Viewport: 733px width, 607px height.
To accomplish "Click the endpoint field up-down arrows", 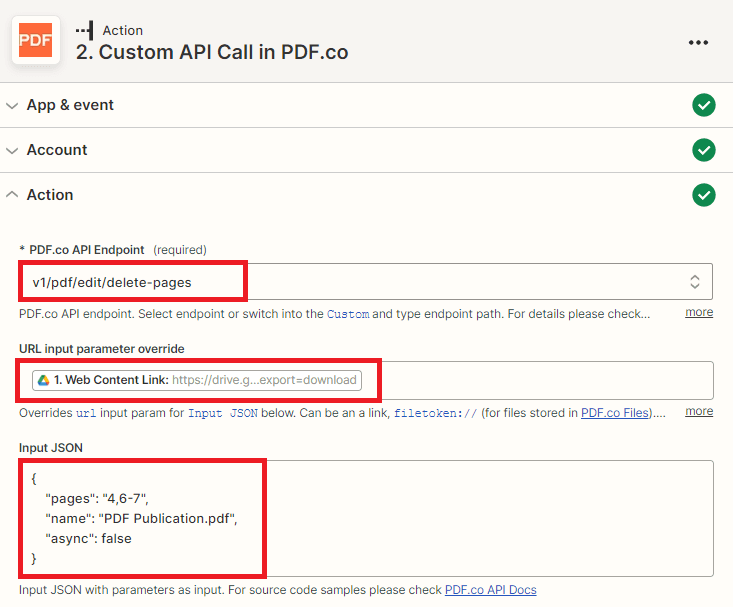I will coord(695,282).
